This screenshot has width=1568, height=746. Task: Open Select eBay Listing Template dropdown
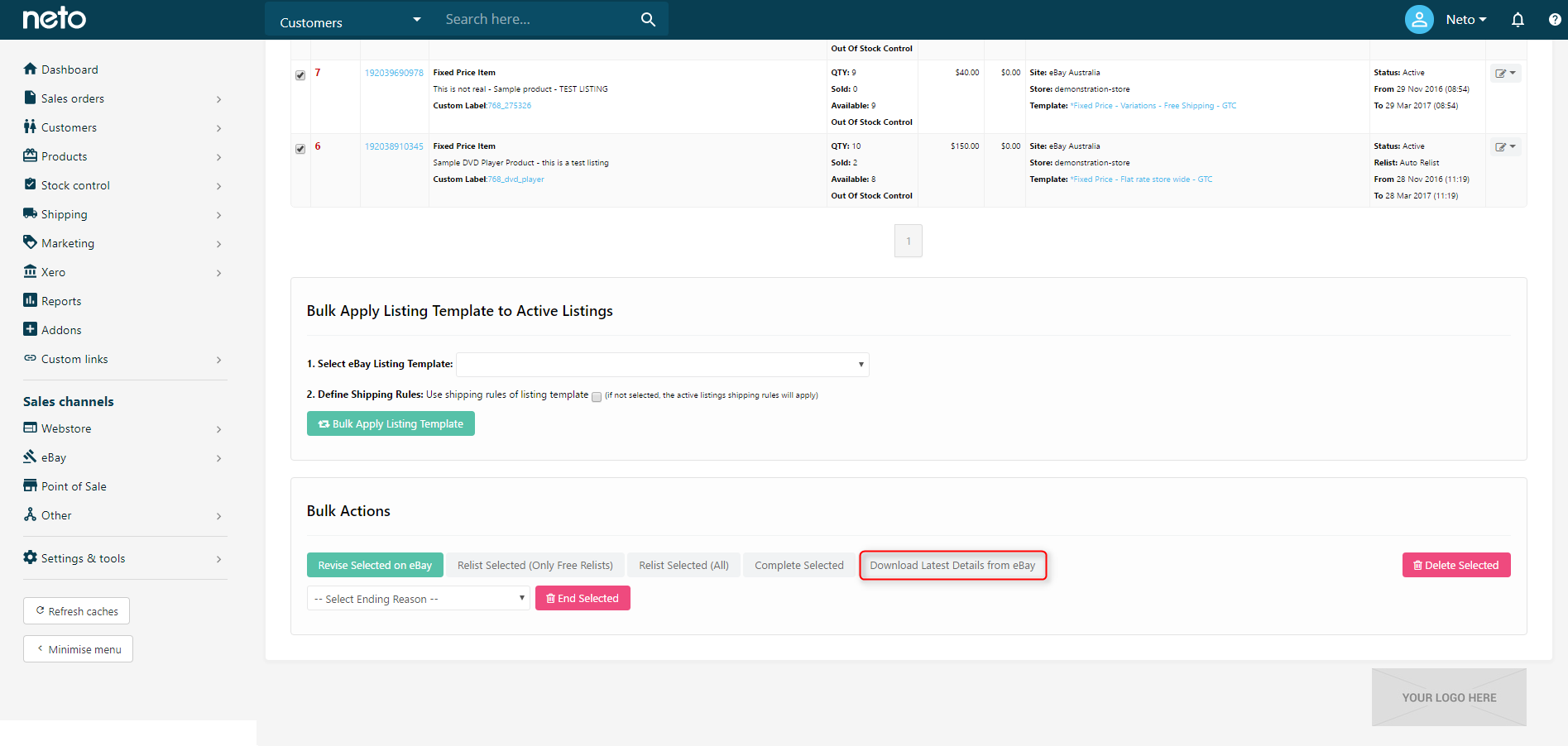click(663, 365)
